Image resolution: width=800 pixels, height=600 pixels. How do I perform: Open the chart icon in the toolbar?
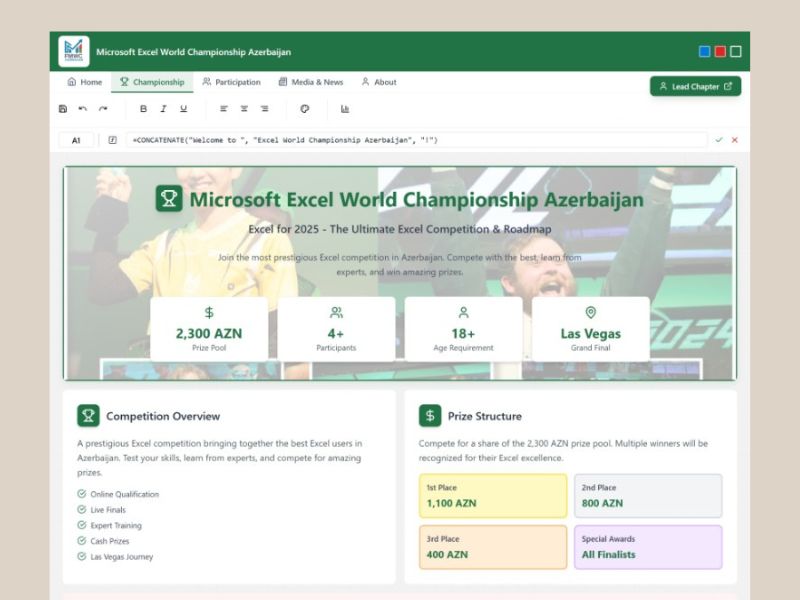344,108
